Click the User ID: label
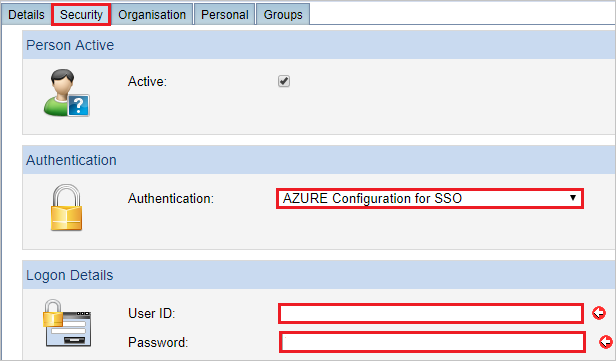The height and width of the screenshot is (361, 616). tap(152, 313)
